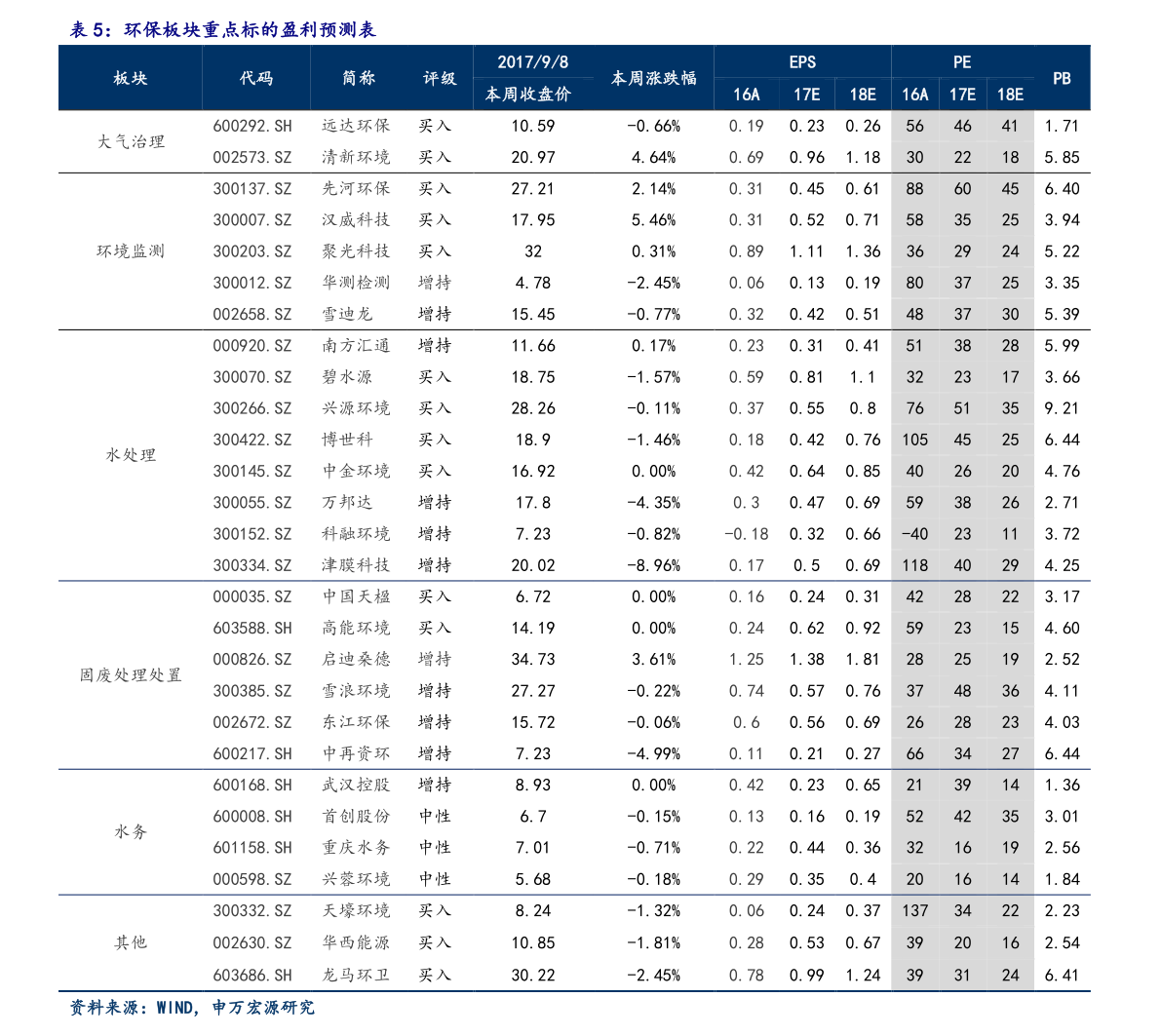The height and width of the screenshot is (1036, 1161).
Task: Click stock code 600292.SH
Action: coord(252,126)
